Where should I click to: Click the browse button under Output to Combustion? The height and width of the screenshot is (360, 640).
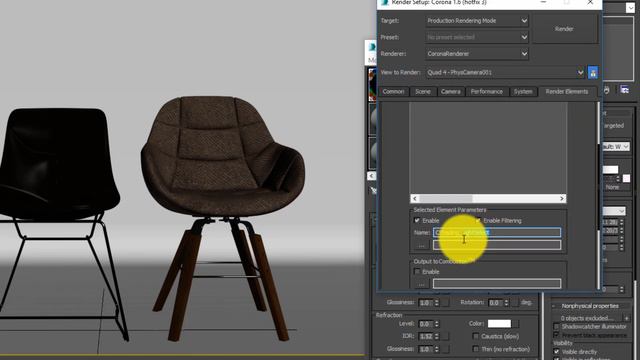421,283
